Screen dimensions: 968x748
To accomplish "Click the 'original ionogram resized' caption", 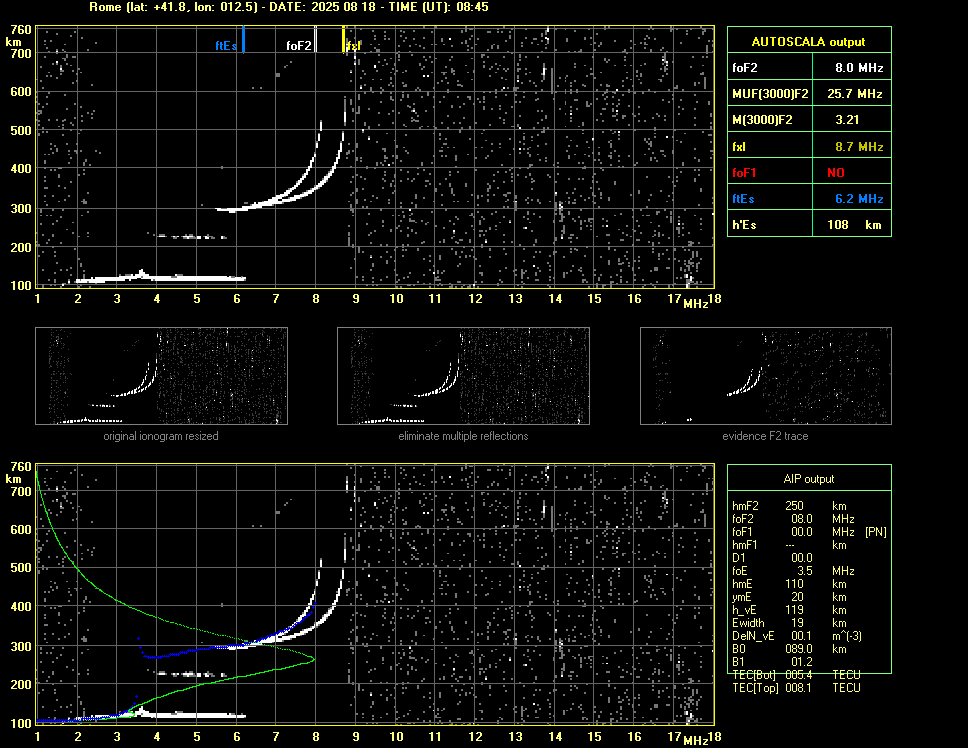I will pos(161,436).
